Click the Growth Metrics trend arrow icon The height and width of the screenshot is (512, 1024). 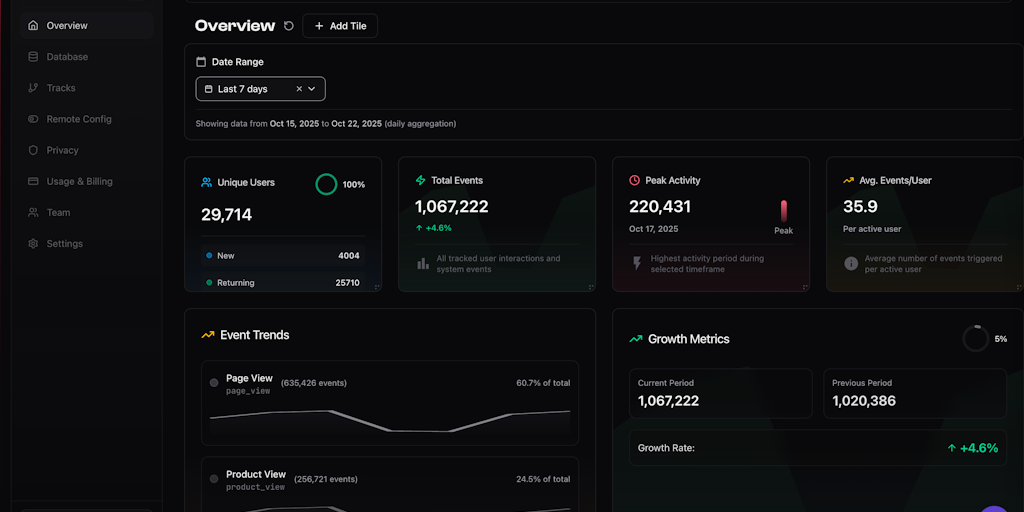[x=635, y=339]
